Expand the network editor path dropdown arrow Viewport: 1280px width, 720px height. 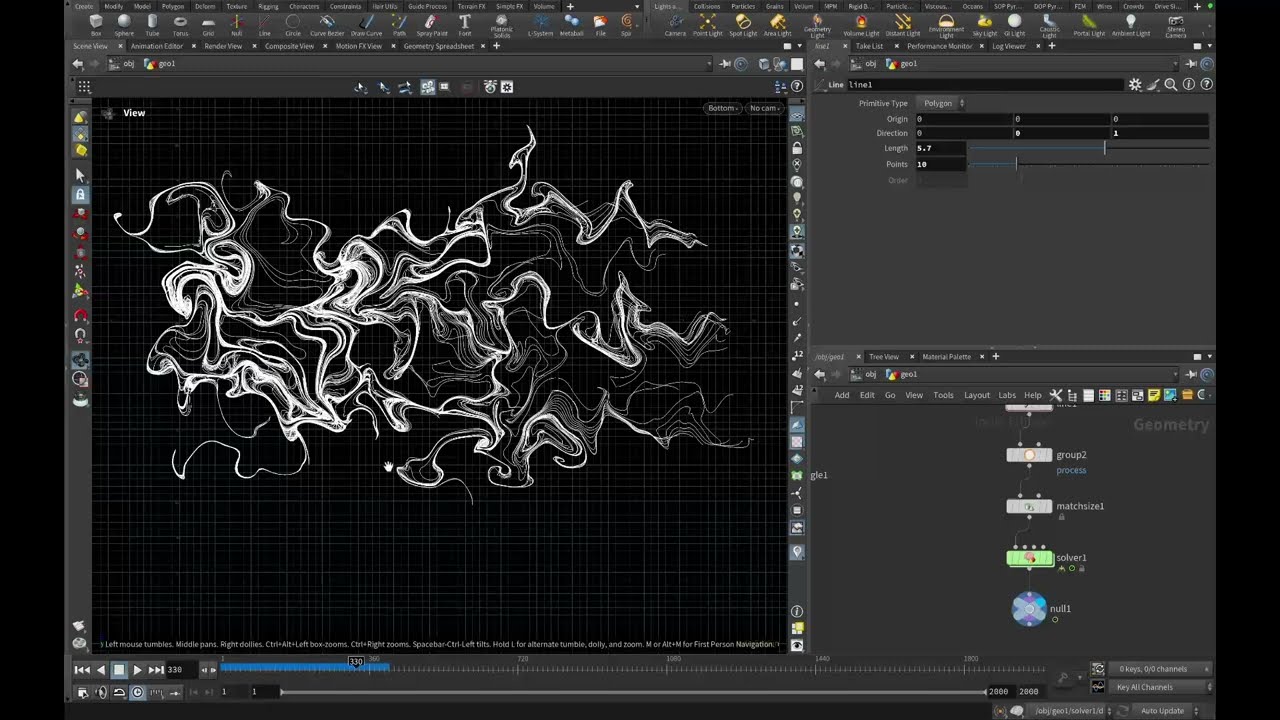[1177, 375]
